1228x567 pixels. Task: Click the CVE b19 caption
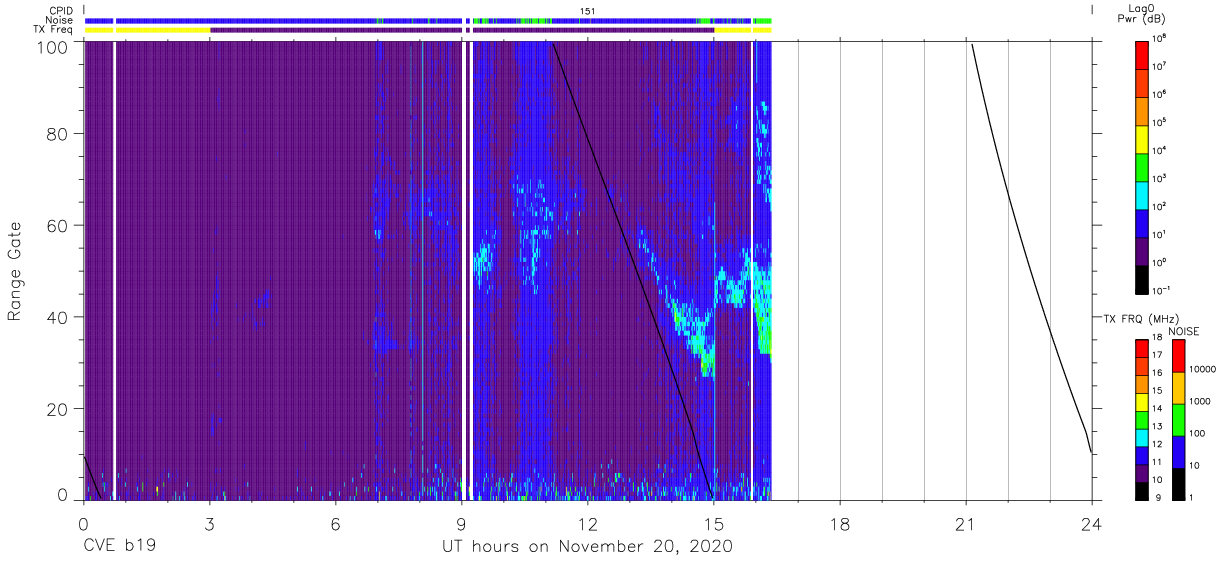point(119,547)
